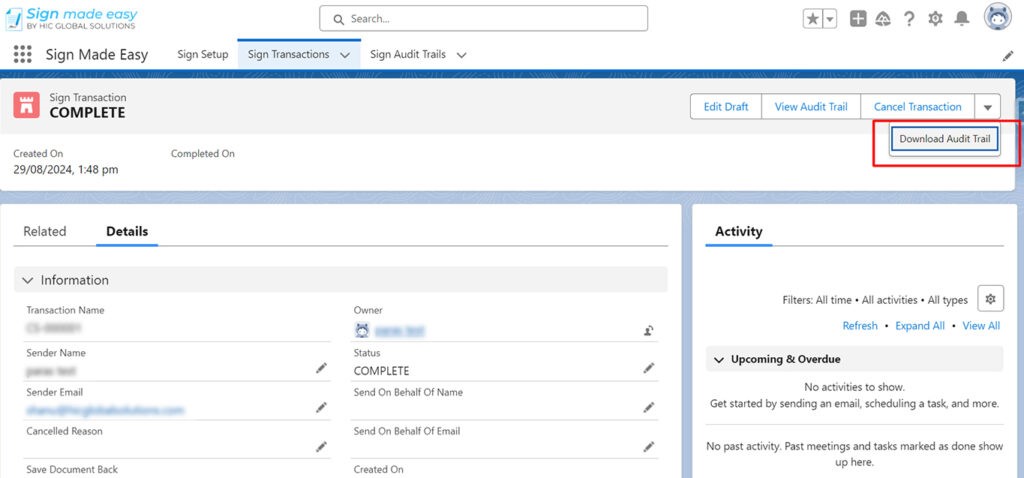Screen dimensions: 1024x478
Task: Click the View Audit Trail button
Action: [x=811, y=106]
